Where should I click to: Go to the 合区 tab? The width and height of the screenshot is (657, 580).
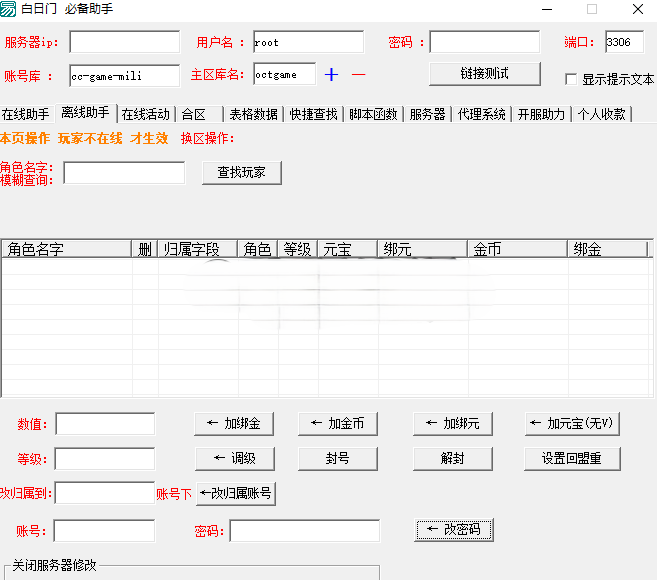coord(199,114)
